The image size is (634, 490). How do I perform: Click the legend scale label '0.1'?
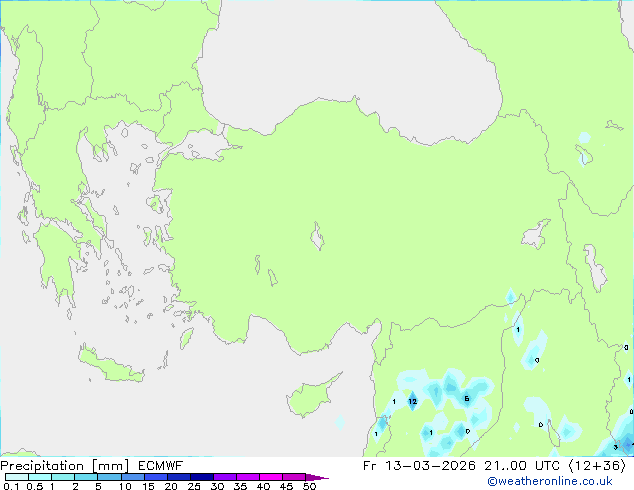pos(11,486)
